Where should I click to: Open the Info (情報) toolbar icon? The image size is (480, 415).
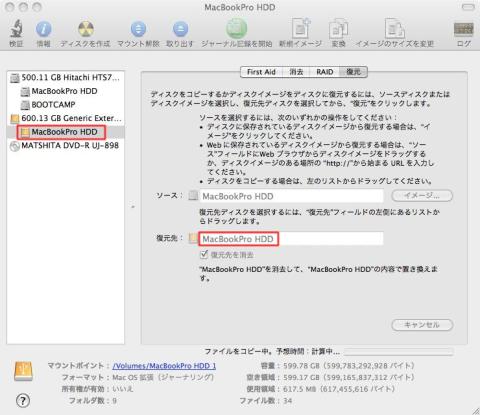pyautogui.click(x=43, y=29)
